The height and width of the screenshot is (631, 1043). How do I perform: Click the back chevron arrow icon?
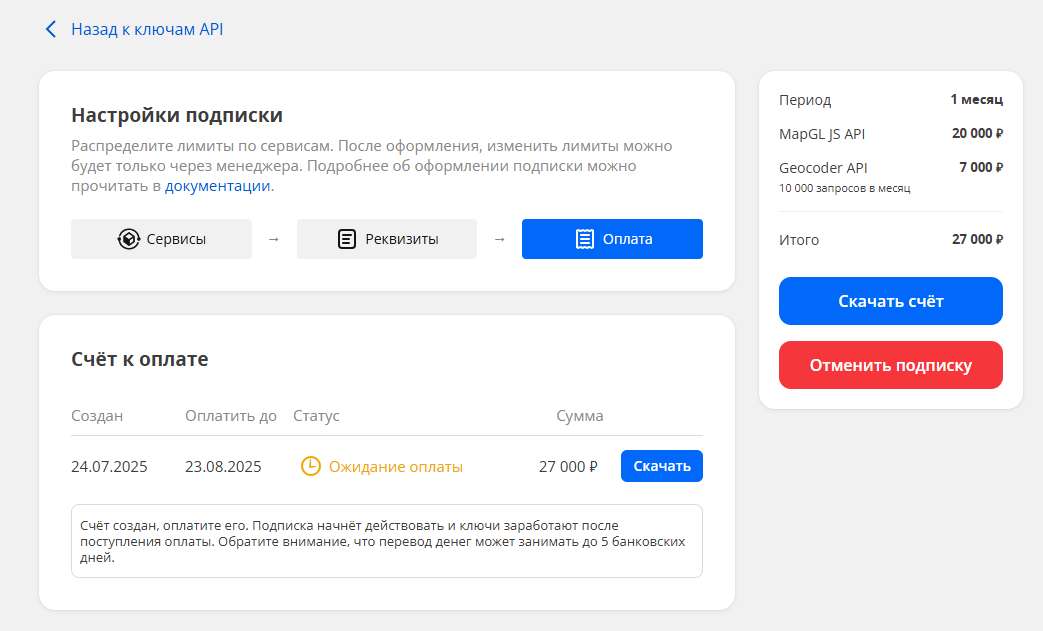[51, 29]
